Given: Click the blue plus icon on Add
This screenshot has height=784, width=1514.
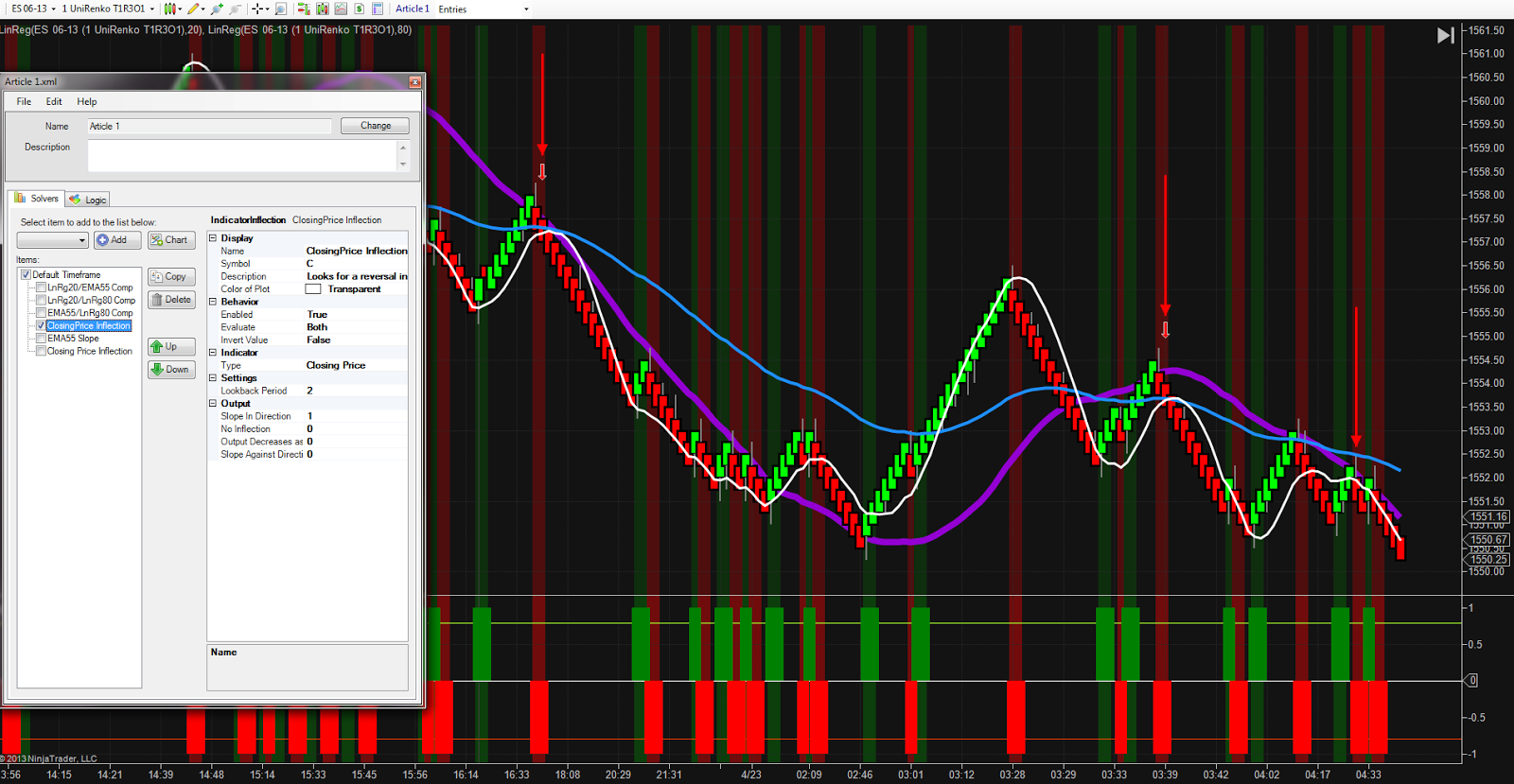Looking at the screenshot, I should pos(102,240).
